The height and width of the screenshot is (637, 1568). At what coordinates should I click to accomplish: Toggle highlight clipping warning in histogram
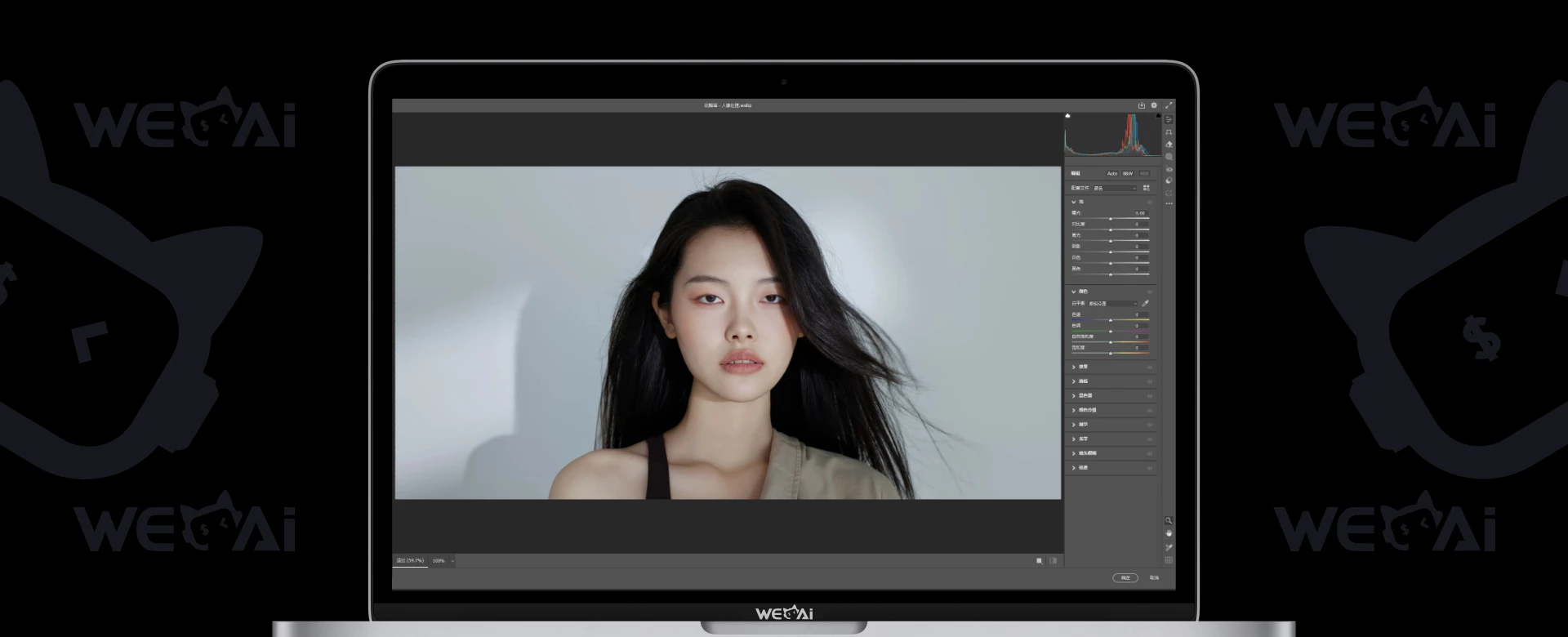click(1158, 116)
